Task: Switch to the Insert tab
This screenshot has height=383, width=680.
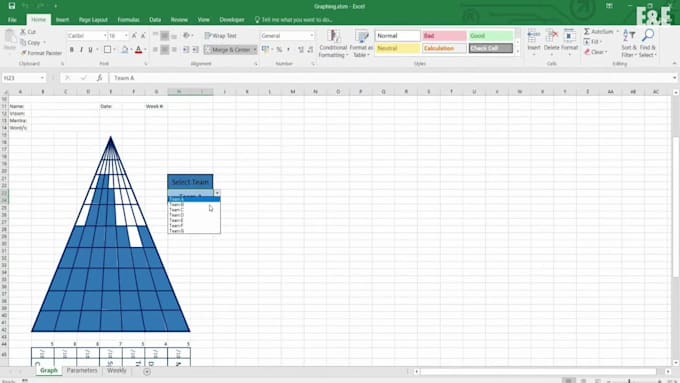Action: (62, 20)
